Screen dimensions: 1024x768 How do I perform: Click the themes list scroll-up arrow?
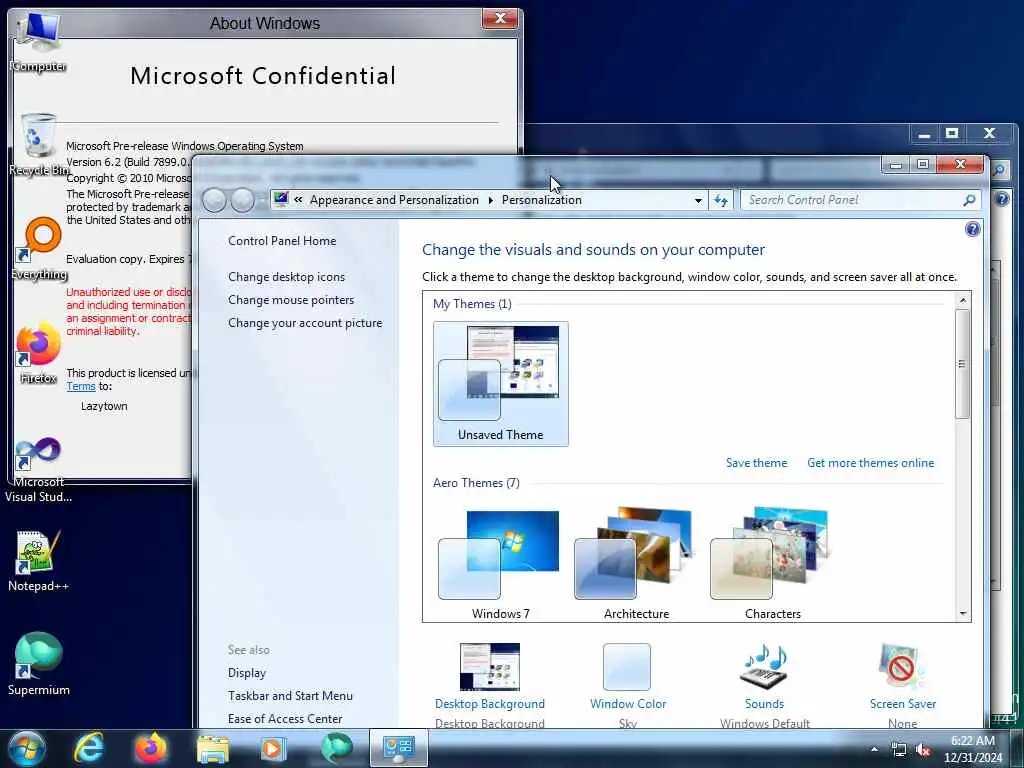963,300
